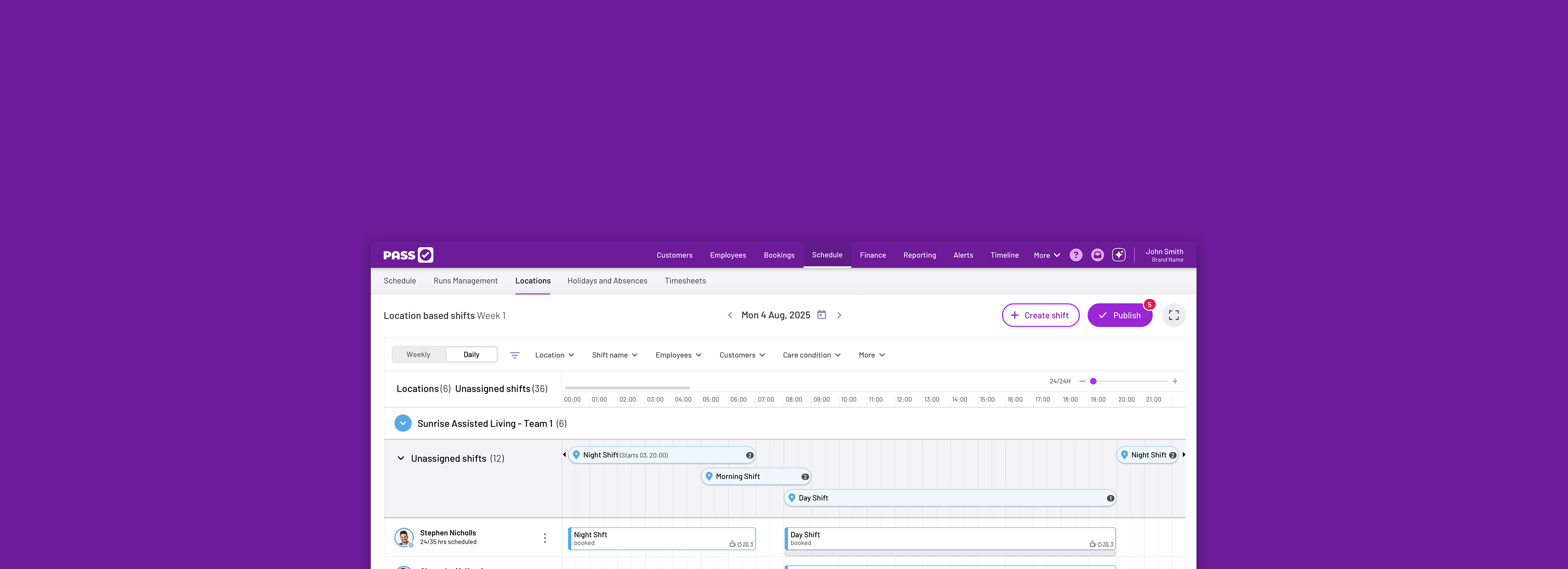Viewport: 1568px width, 569px height.
Task: Switch to Daily view
Action: 471,355
